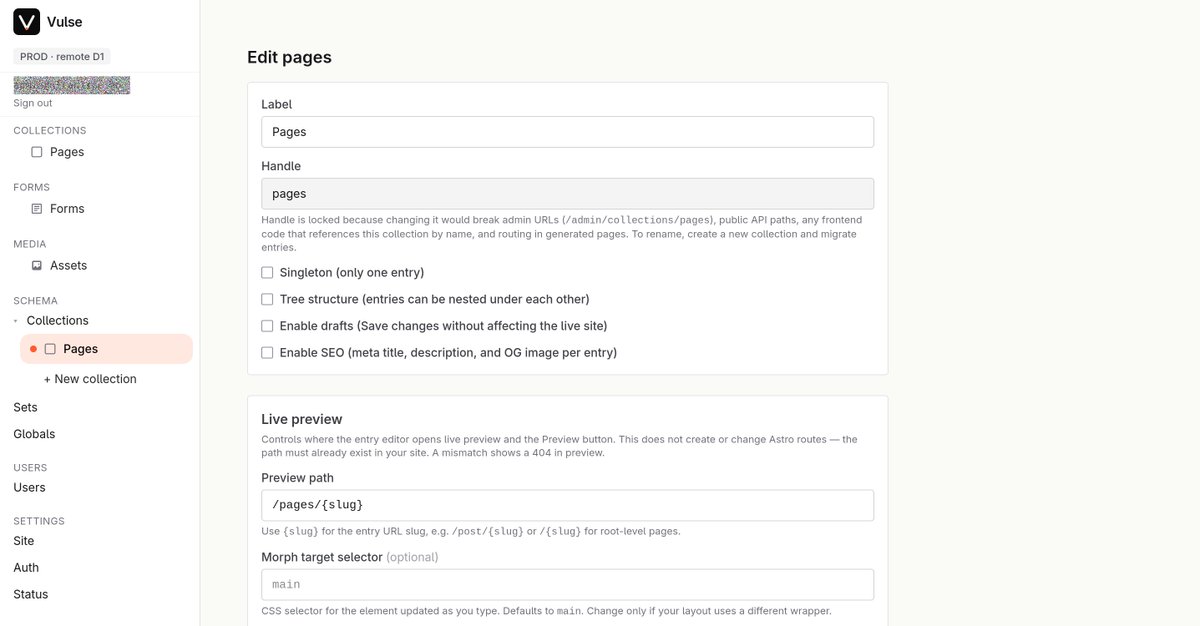Screen dimensions: 1200x626
Task: Click the Vulse logo icon
Action: pyautogui.click(x=27, y=22)
